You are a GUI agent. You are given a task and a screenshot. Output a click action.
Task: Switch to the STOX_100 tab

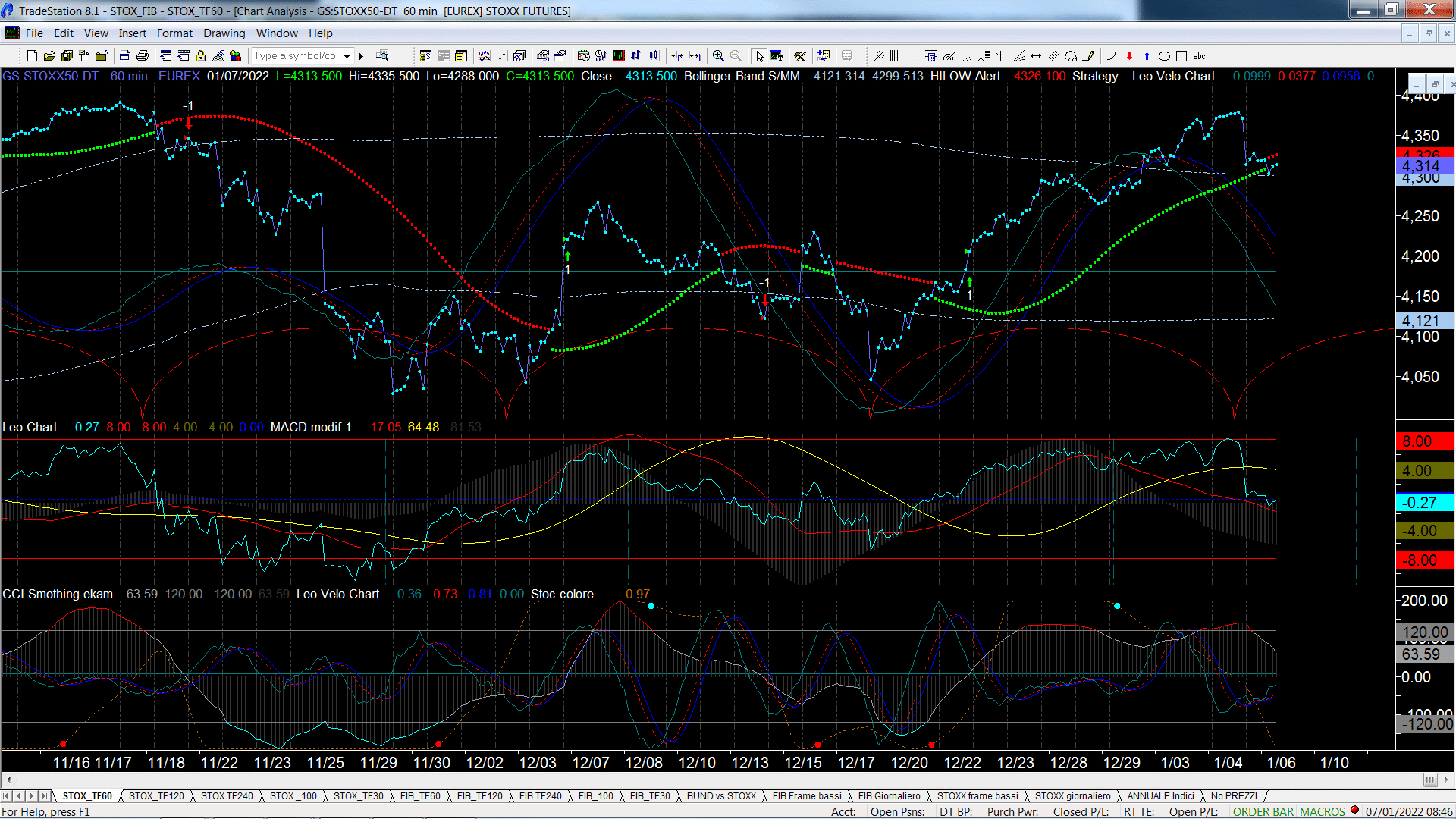(x=293, y=795)
